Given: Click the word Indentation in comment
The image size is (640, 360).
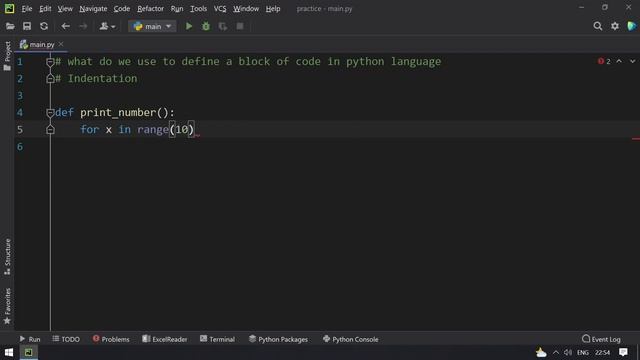Looking at the screenshot, I should [102, 78].
